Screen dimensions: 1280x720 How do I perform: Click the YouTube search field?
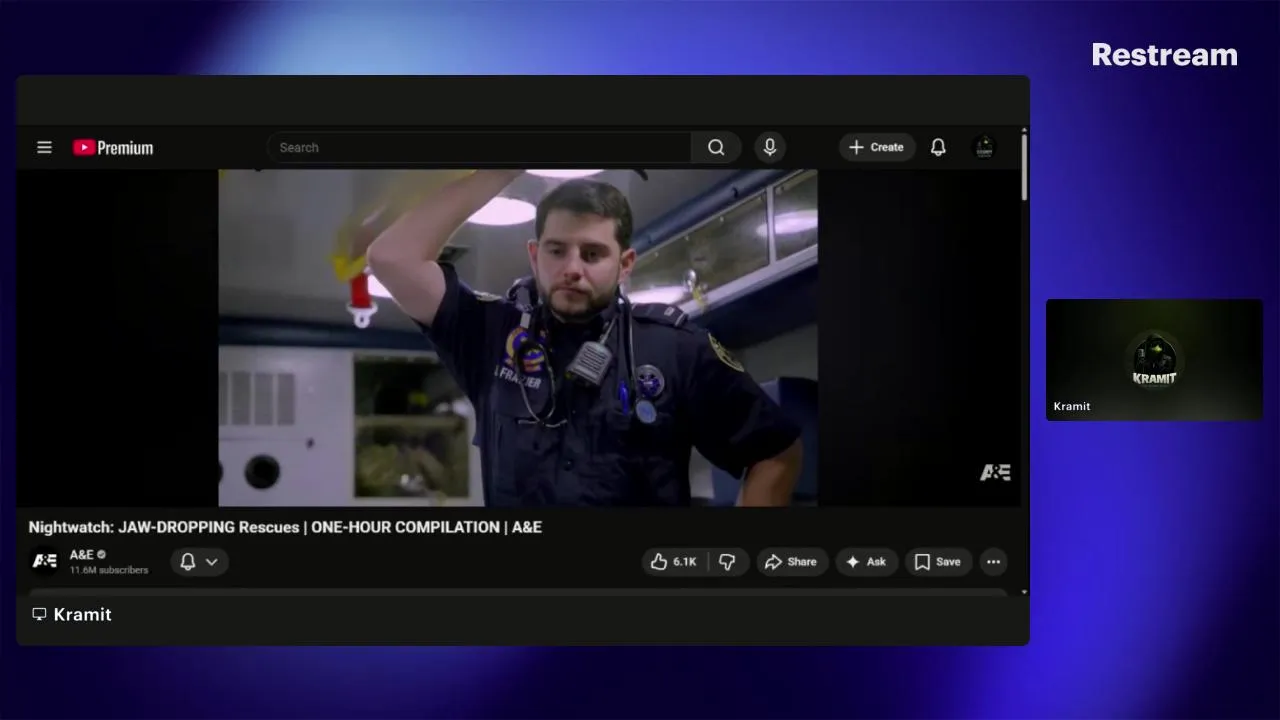pyautogui.click(x=479, y=147)
